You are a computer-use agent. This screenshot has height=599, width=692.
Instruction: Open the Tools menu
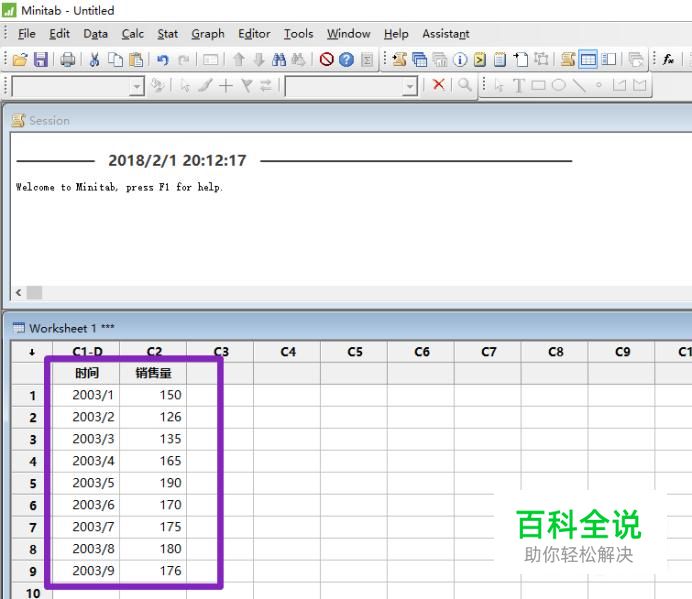tap(298, 34)
